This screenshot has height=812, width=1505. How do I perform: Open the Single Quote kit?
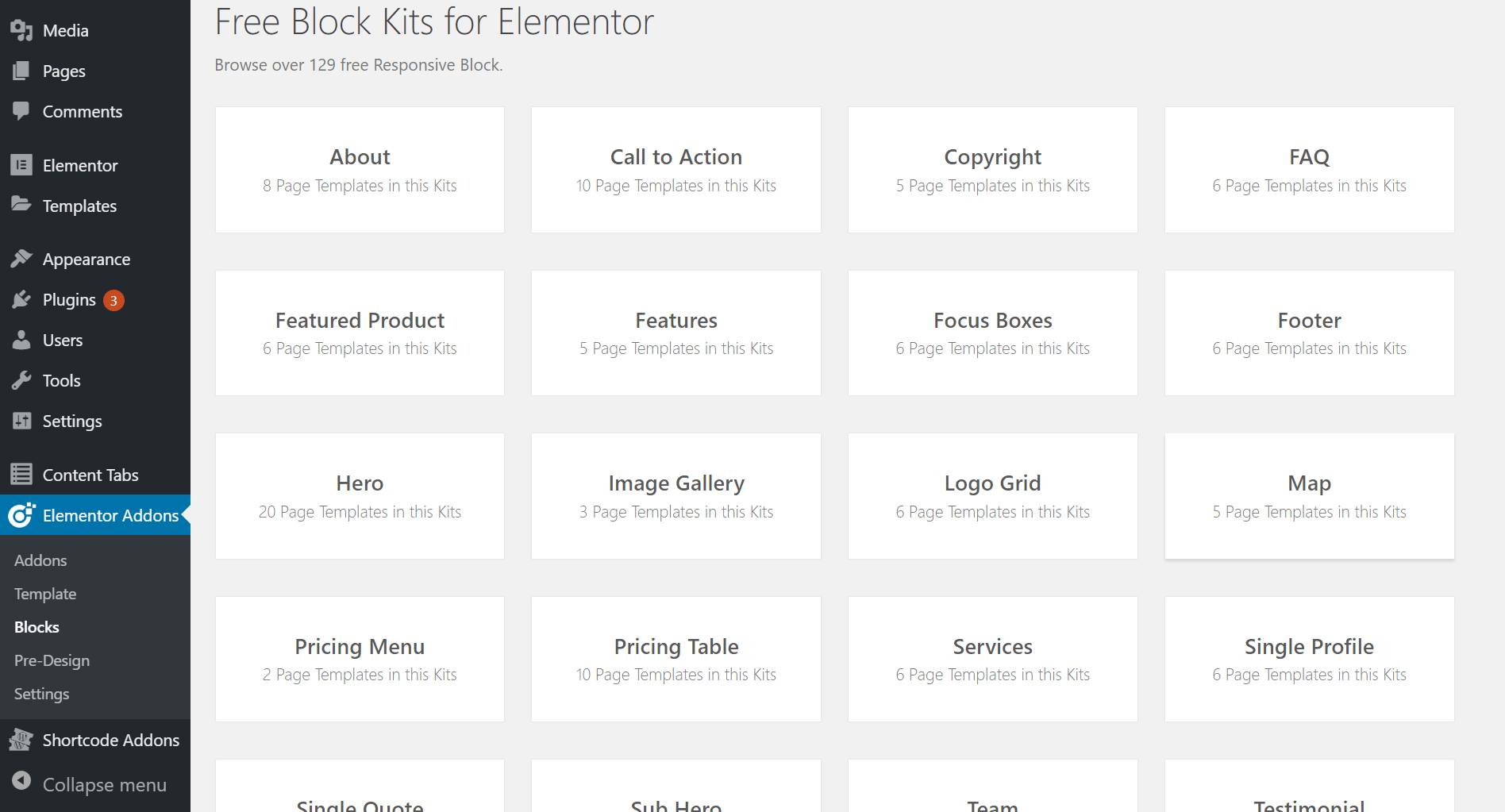(x=360, y=787)
